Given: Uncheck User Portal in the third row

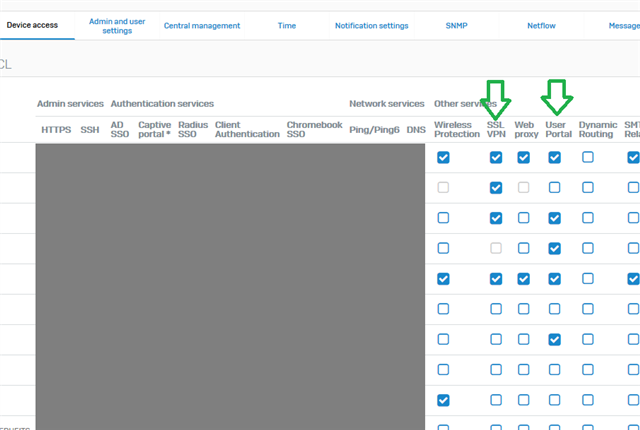Looking at the screenshot, I should point(554,218).
